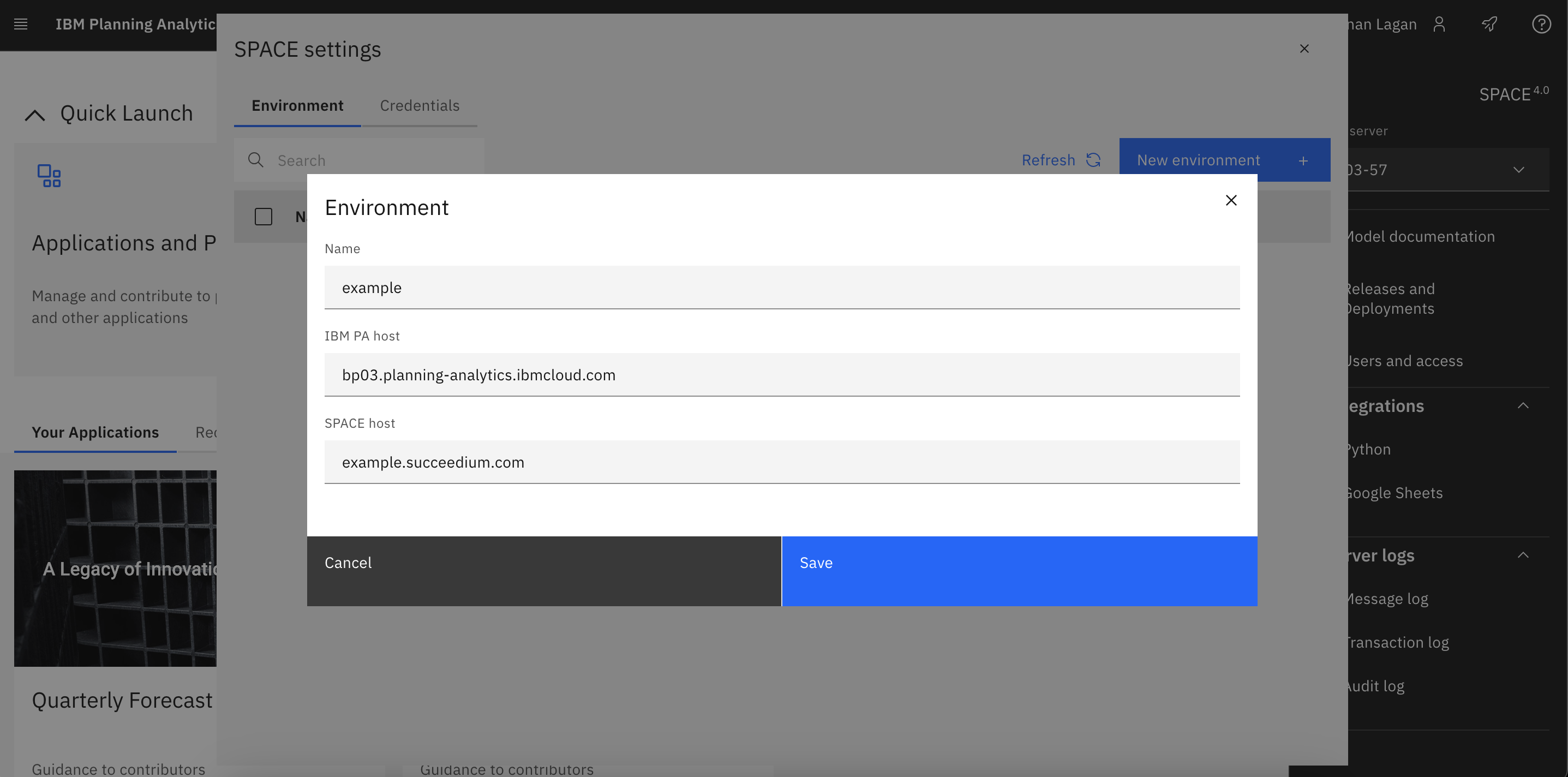Click the Quarterly Forecast title
1568x777 pixels.
point(122,700)
